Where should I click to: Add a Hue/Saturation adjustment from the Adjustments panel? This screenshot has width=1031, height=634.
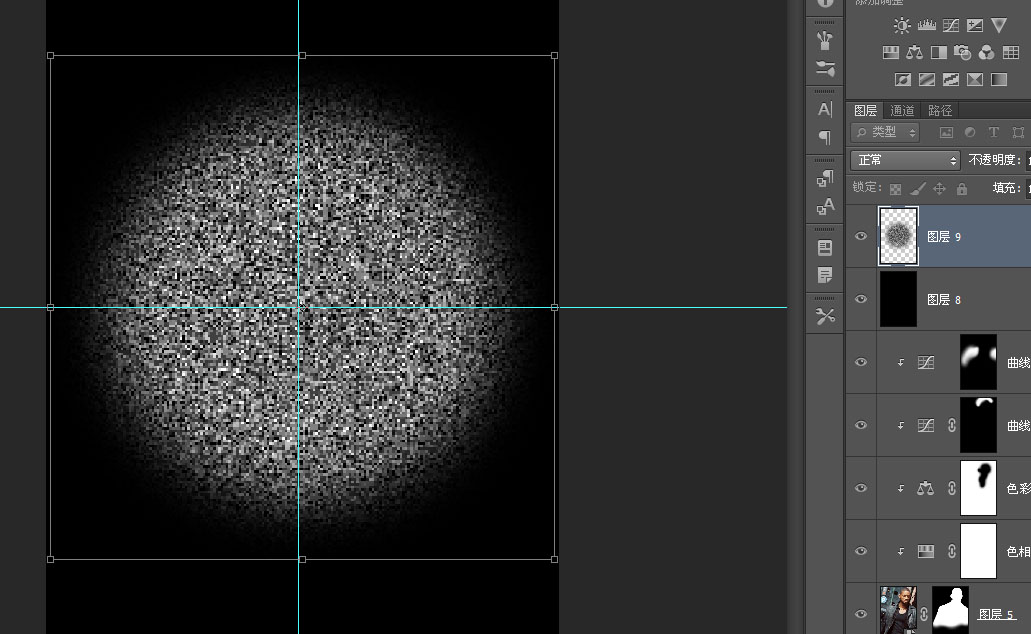890,53
